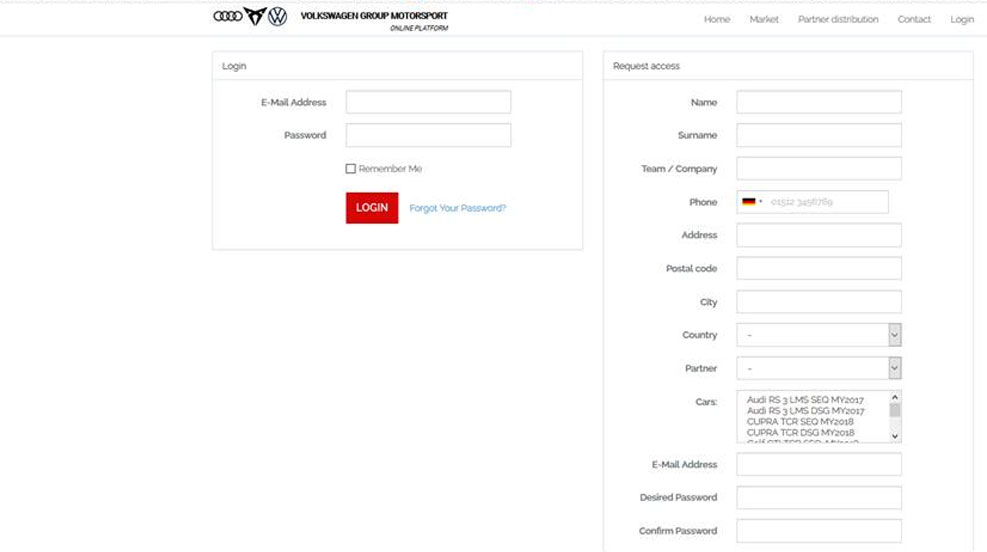This screenshot has height=552, width=987.
Task: Click the Team / Company field
Action: [x=819, y=169]
